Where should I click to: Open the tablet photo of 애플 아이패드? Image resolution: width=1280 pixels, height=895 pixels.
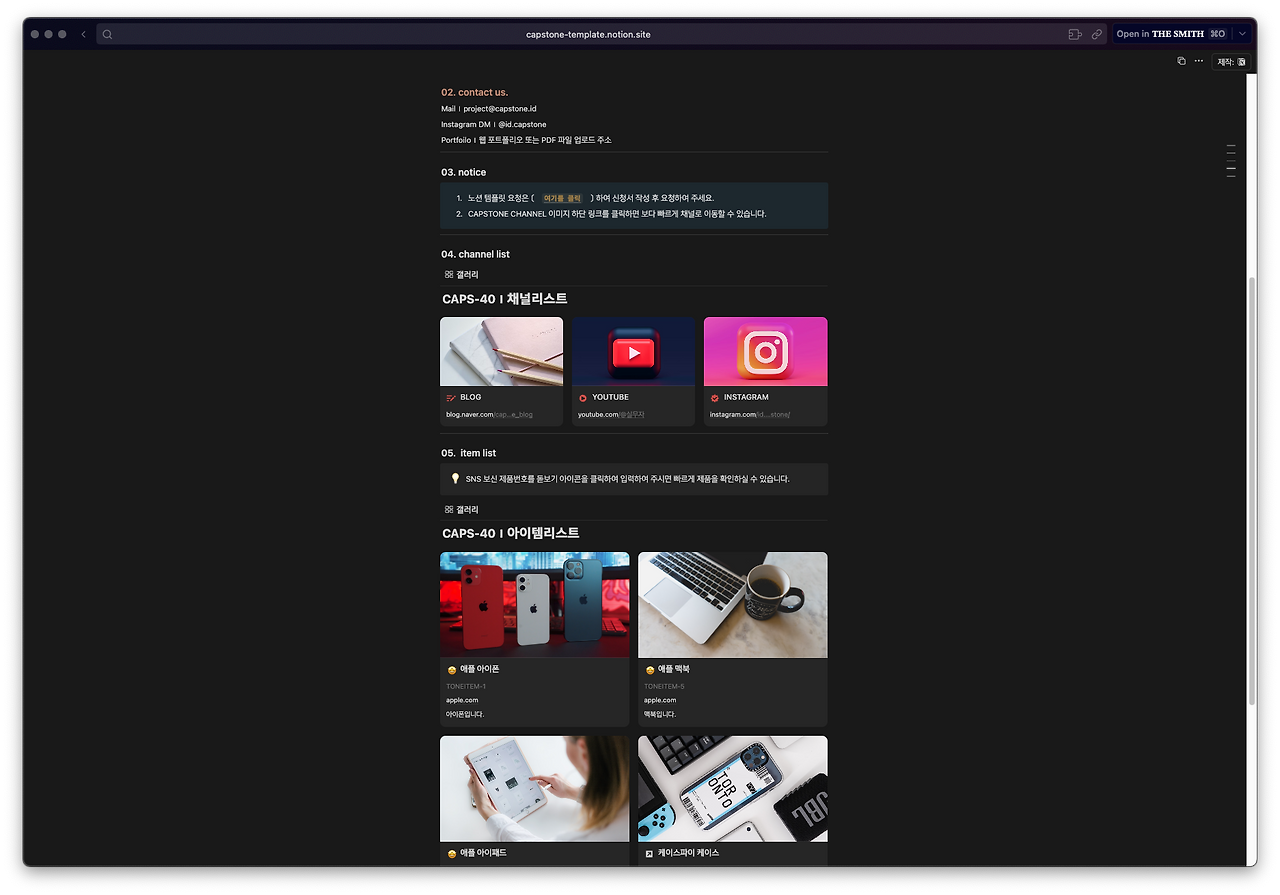pyautogui.click(x=535, y=789)
